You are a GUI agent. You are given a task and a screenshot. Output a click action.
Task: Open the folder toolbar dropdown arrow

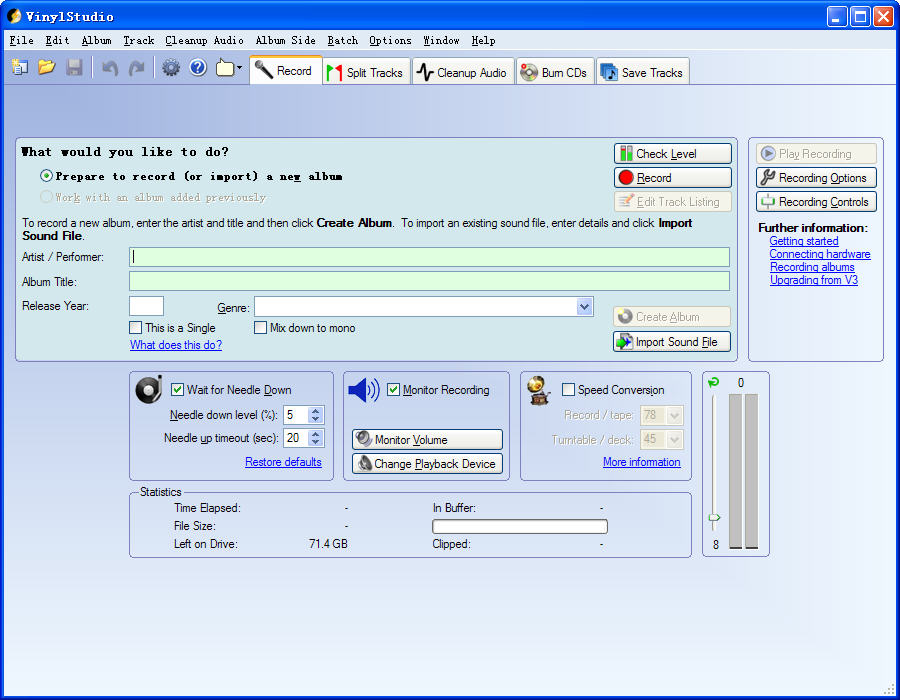pyautogui.click(x=239, y=68)
